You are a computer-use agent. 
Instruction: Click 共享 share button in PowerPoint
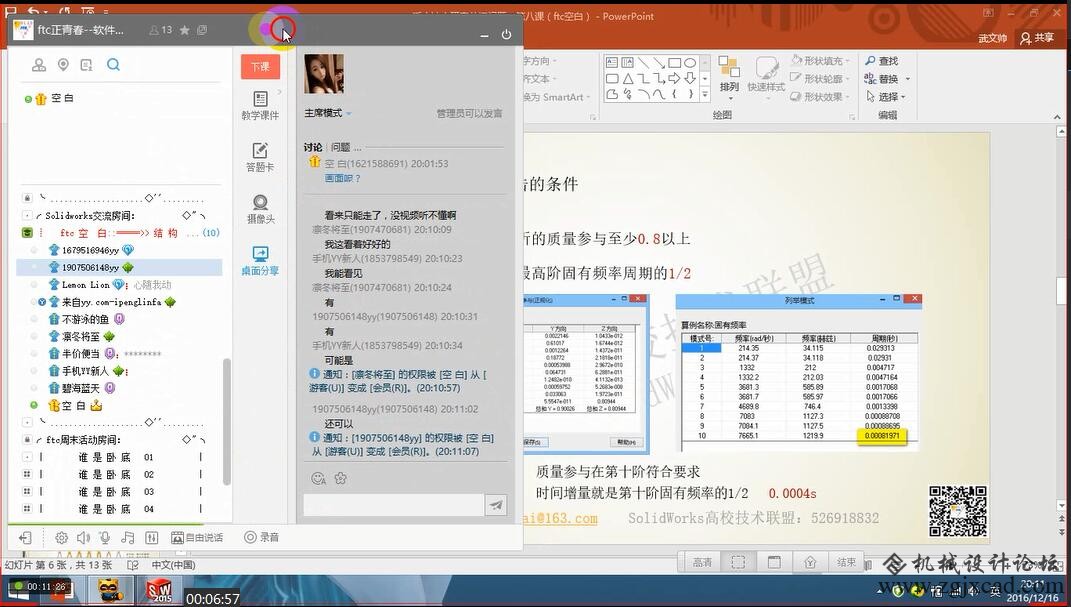pyautogui.click(x=1037, y=38)
